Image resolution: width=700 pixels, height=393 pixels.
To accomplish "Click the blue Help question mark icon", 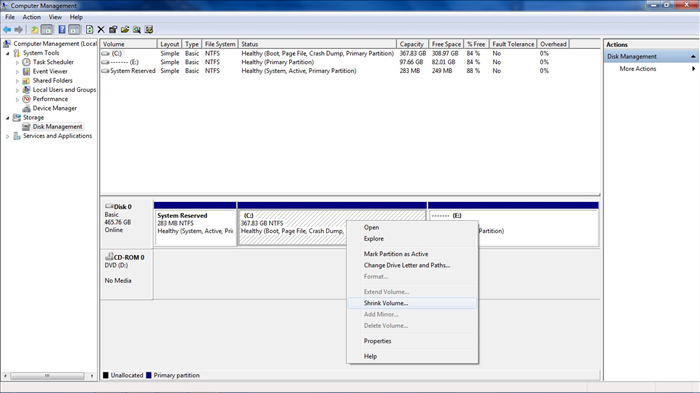I will click(x=62, y=29).
